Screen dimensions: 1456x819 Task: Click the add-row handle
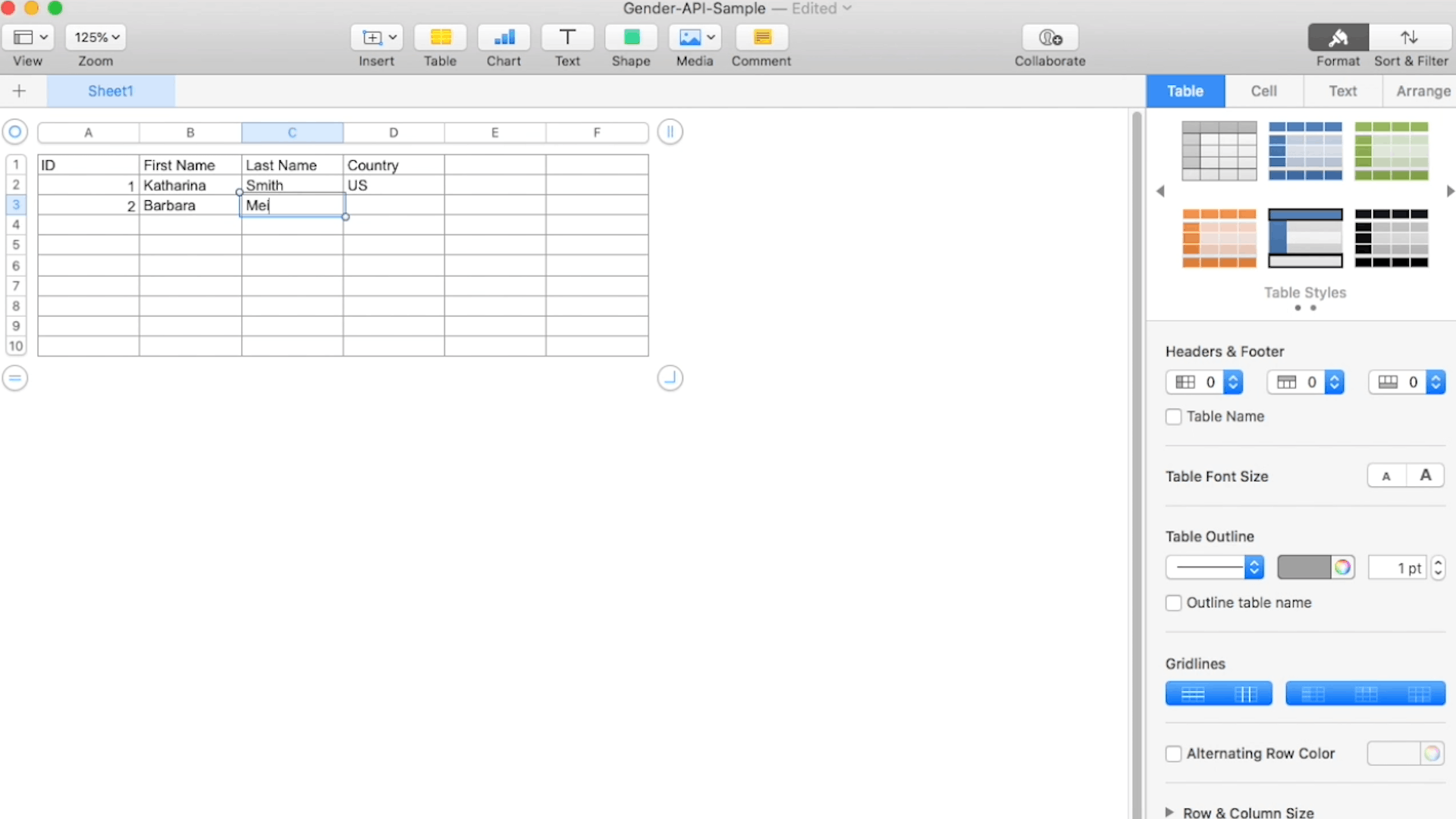click(14, 378)
